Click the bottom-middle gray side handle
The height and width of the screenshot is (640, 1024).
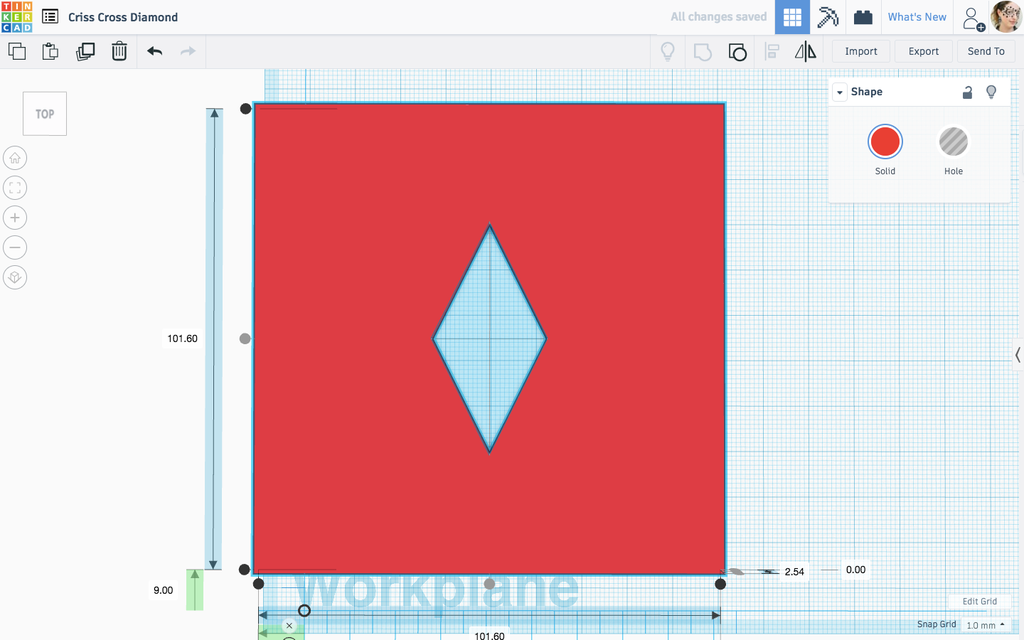click(489, 584)
